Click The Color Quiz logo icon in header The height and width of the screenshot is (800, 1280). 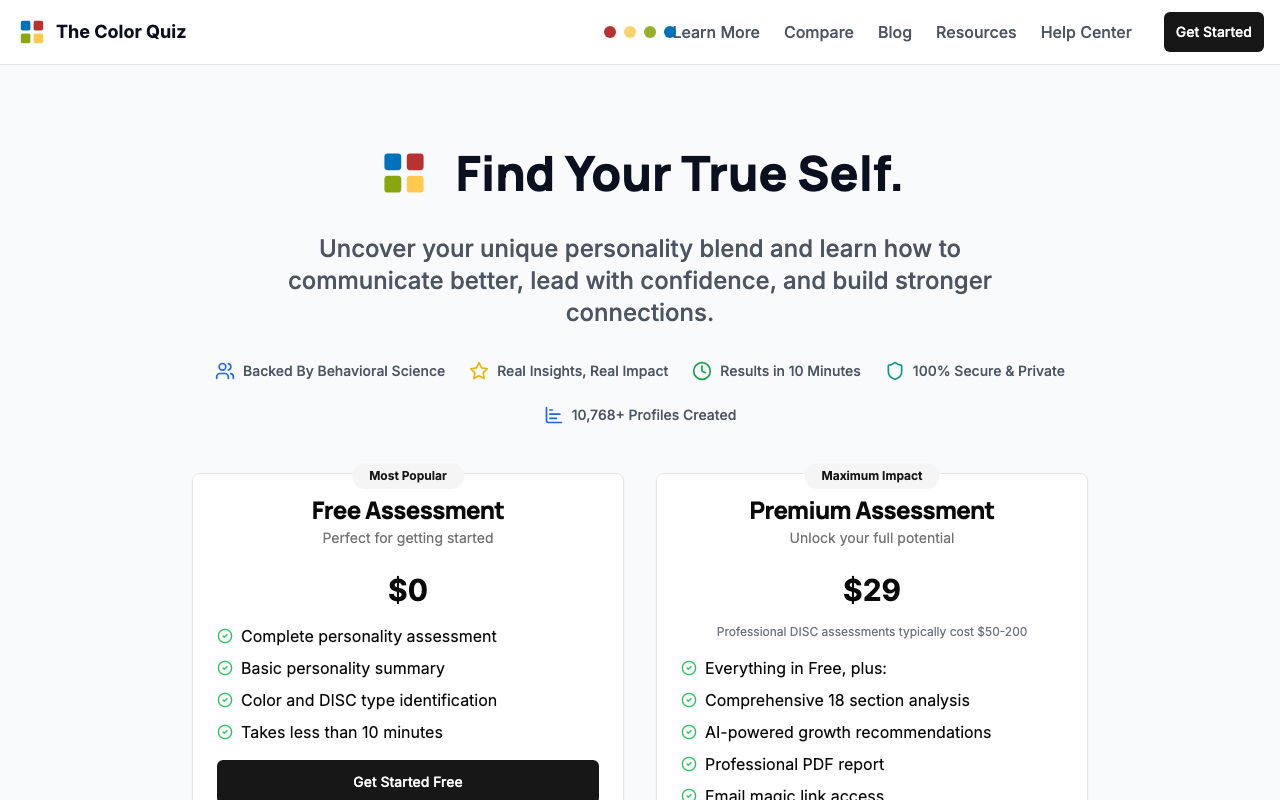click(x=32, y=32)
